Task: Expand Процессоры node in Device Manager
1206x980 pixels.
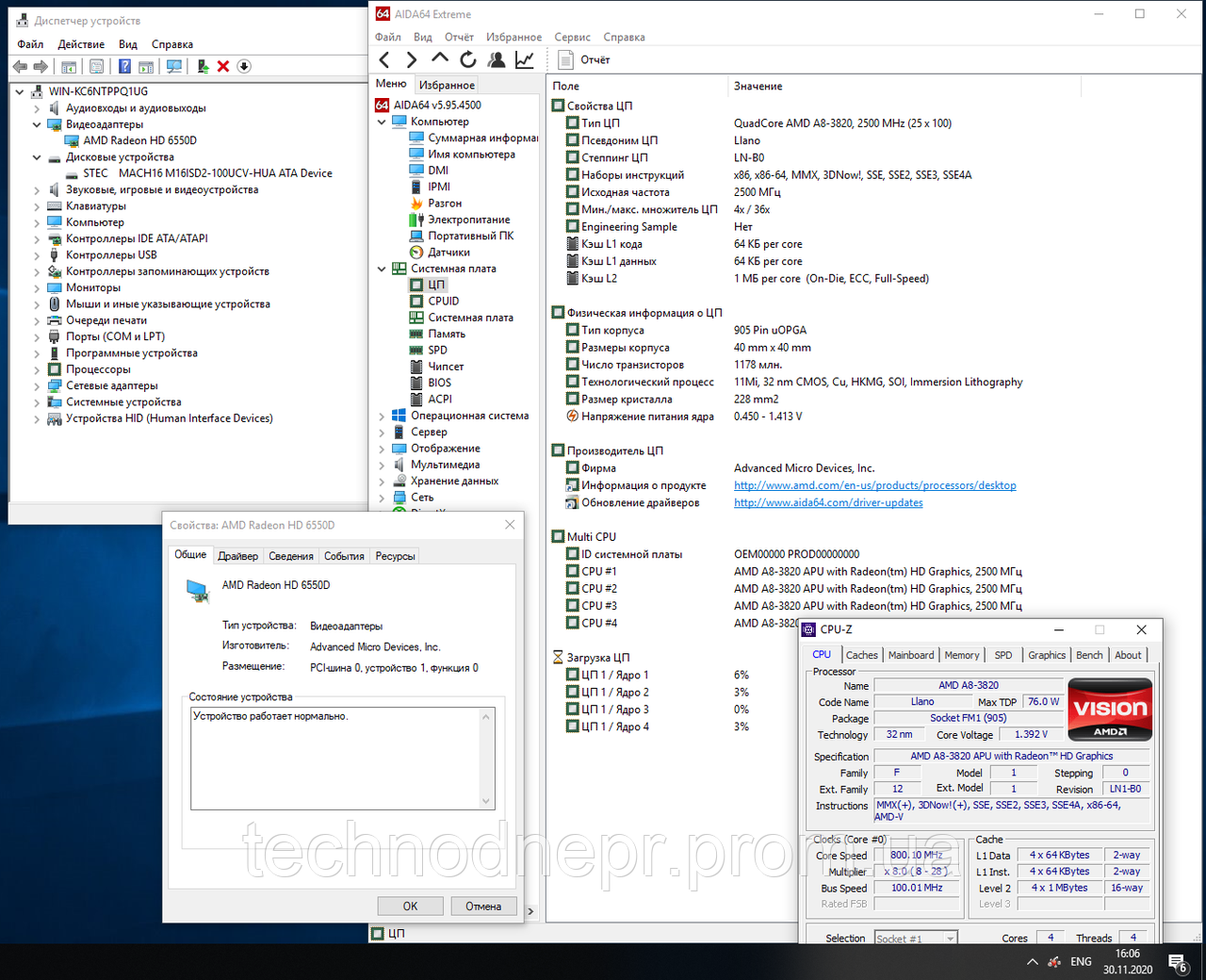Action: (x=37, y=369)
